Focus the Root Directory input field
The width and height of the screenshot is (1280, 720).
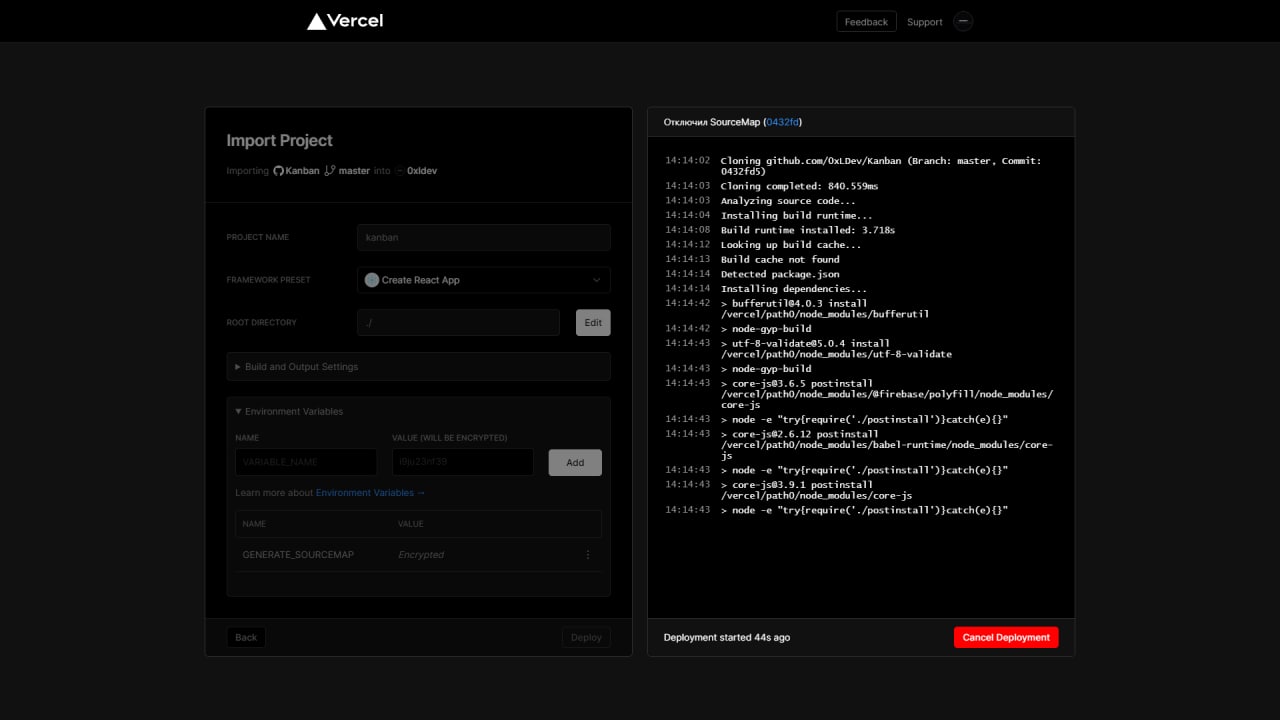tap(458, 323)
